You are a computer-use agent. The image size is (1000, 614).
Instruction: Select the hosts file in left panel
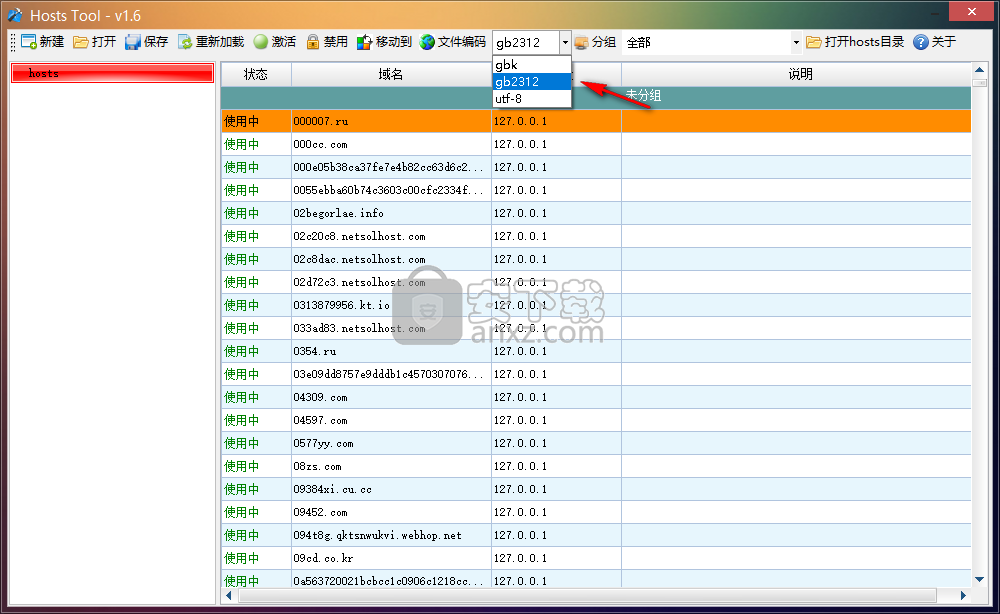[112, 73]
